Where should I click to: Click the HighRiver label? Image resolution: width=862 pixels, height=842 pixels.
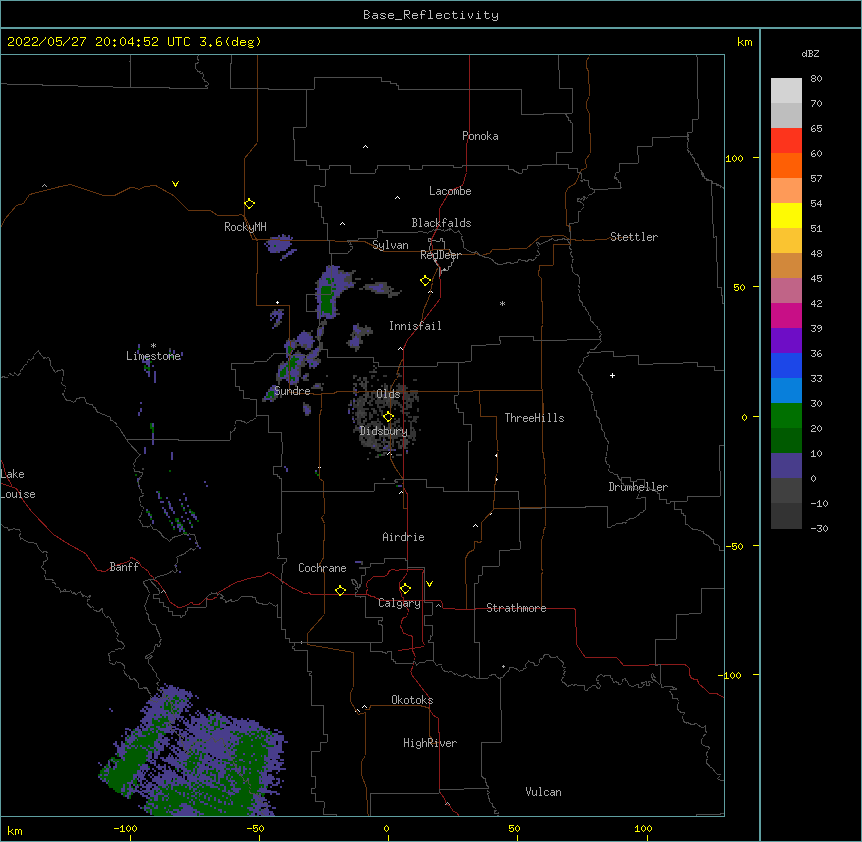point(430,743)
